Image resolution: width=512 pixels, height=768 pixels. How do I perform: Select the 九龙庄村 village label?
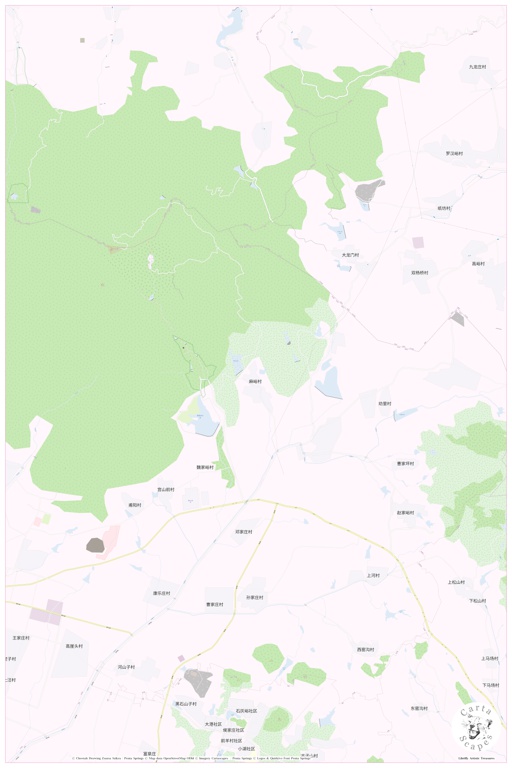477,67
